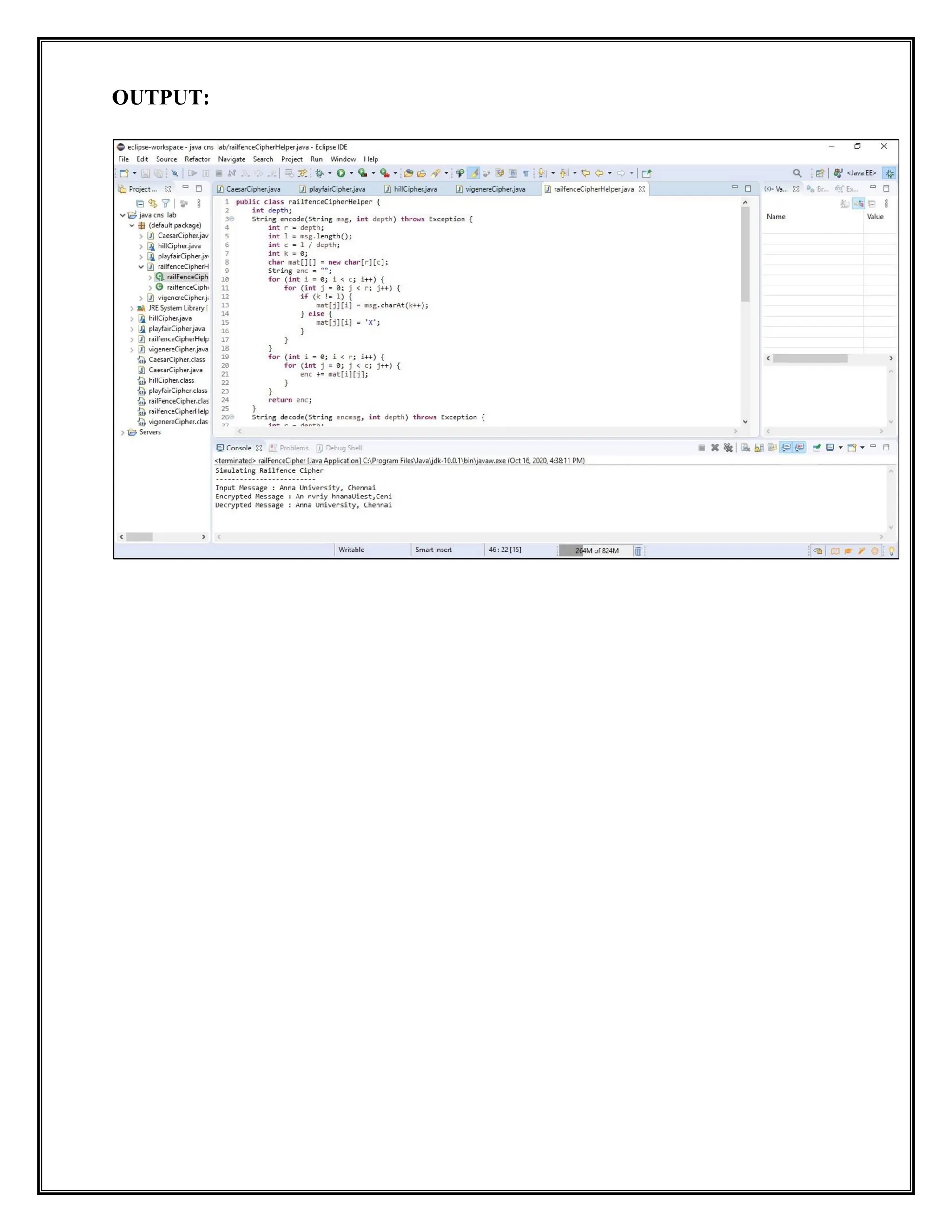Toggle Mark Occurrences highlighter in toolbar

[x=474, y=173]
